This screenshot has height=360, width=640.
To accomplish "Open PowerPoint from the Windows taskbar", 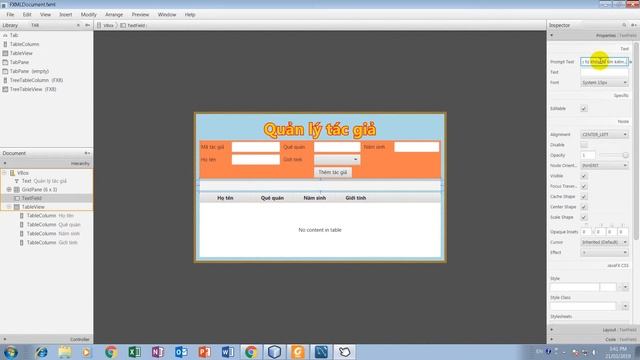I will tap(204, 352).
